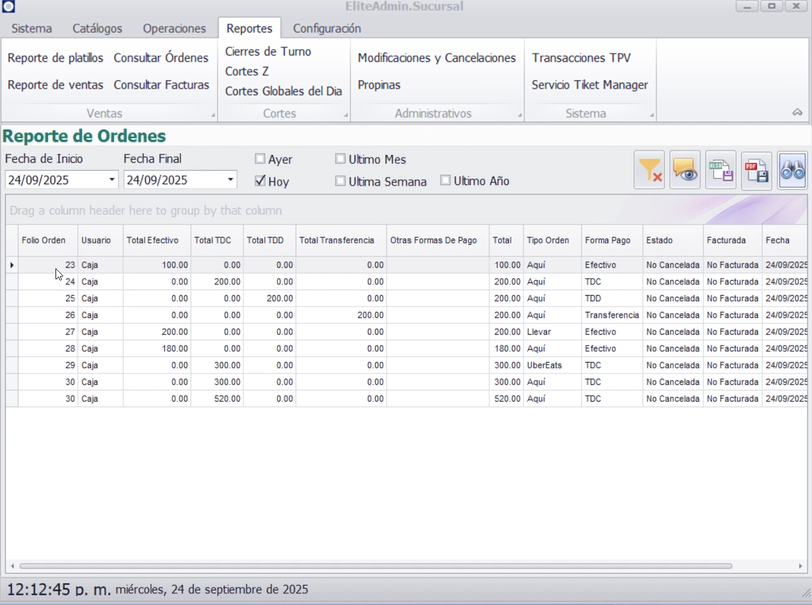
Task: Open the Cortes group expander arrow
Action: [x=345, y=116]
